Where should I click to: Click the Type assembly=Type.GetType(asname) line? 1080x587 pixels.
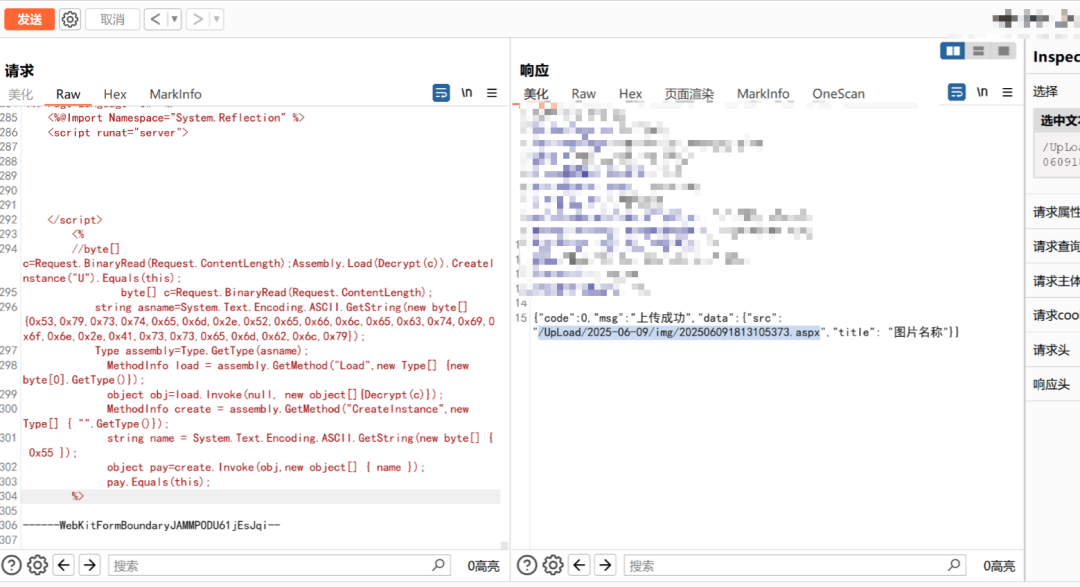coord(202,351)
